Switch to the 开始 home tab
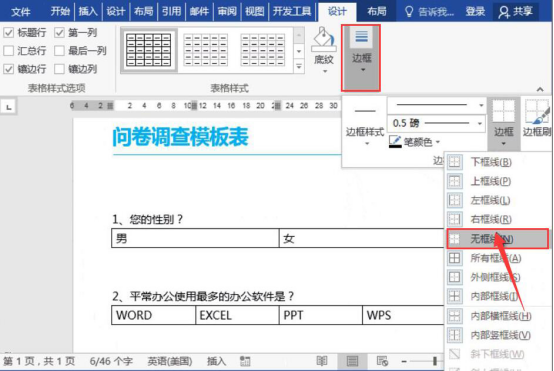 pyautogui.click(x=60, y=11)
